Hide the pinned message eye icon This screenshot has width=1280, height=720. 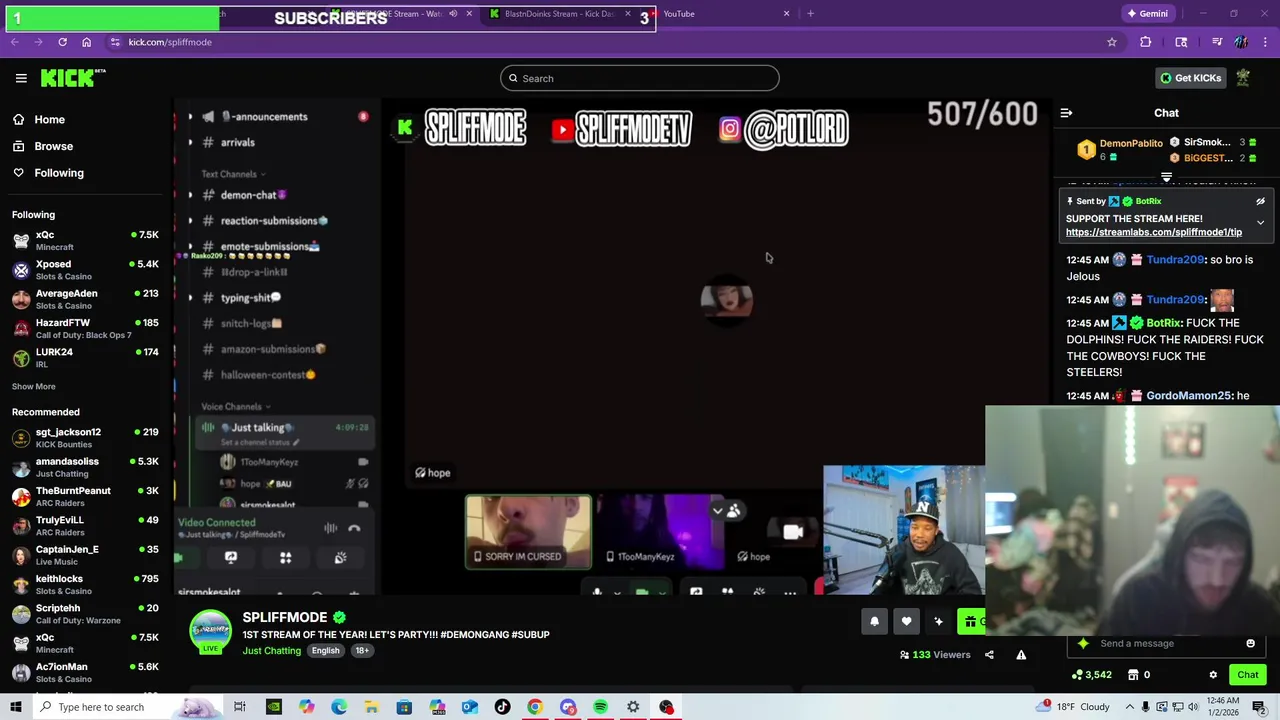pos(1260,201)
